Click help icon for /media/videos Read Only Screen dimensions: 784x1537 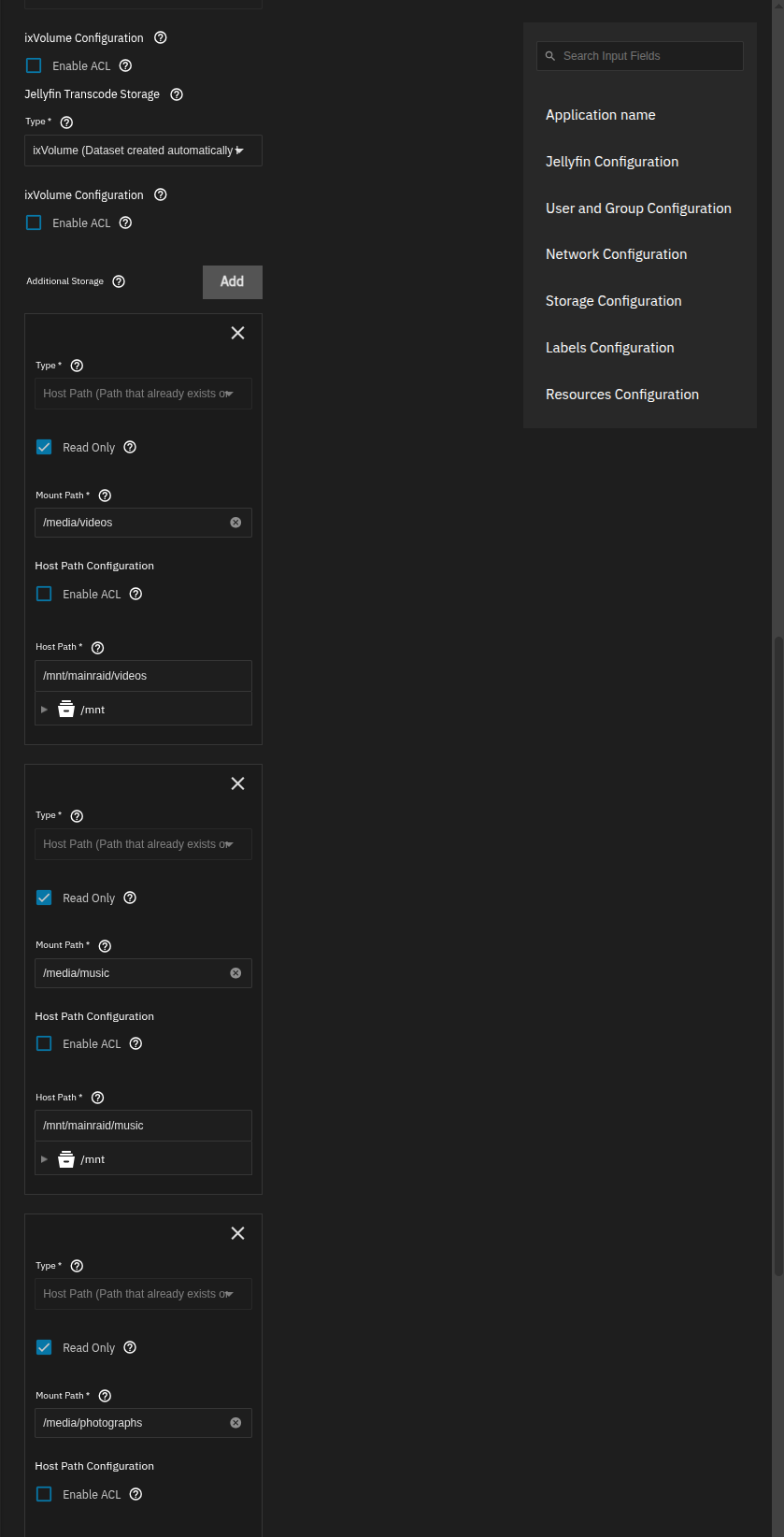(130, 447)
